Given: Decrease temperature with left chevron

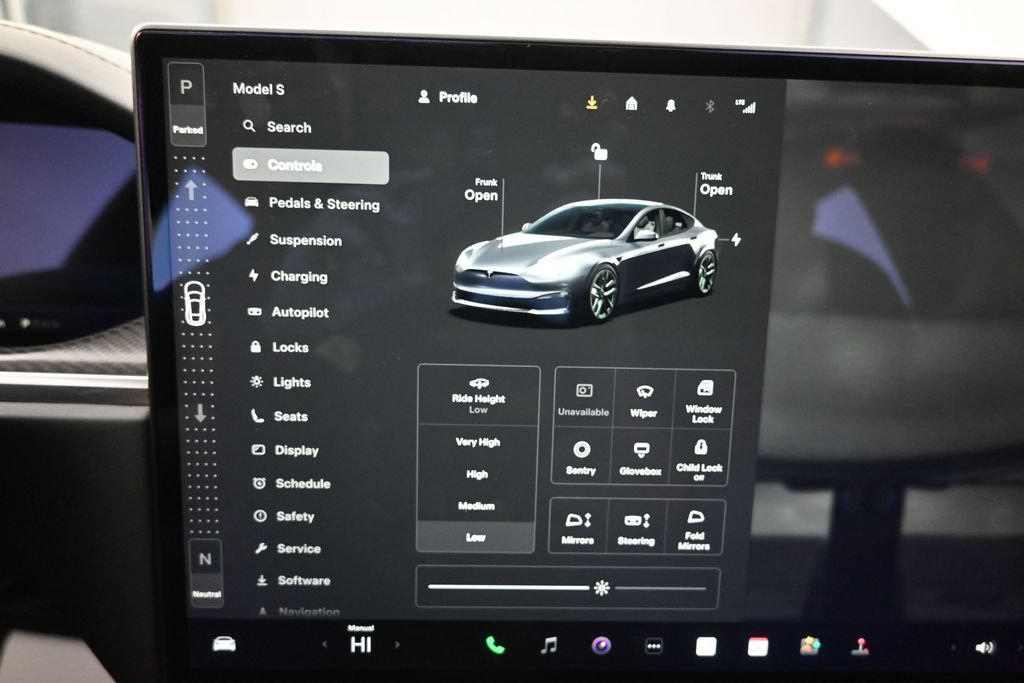Looking at the screenshot, I should click(325, 644).
